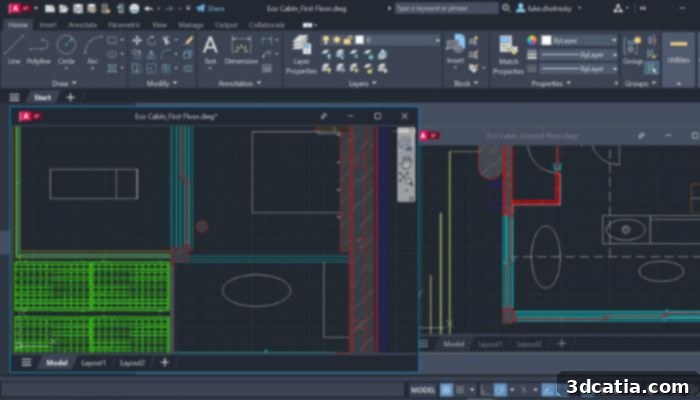The height and width of the screenshot is (400, 700).
Task: Open the Collaborate ribbon tab
Action: (x=267, y=25)
